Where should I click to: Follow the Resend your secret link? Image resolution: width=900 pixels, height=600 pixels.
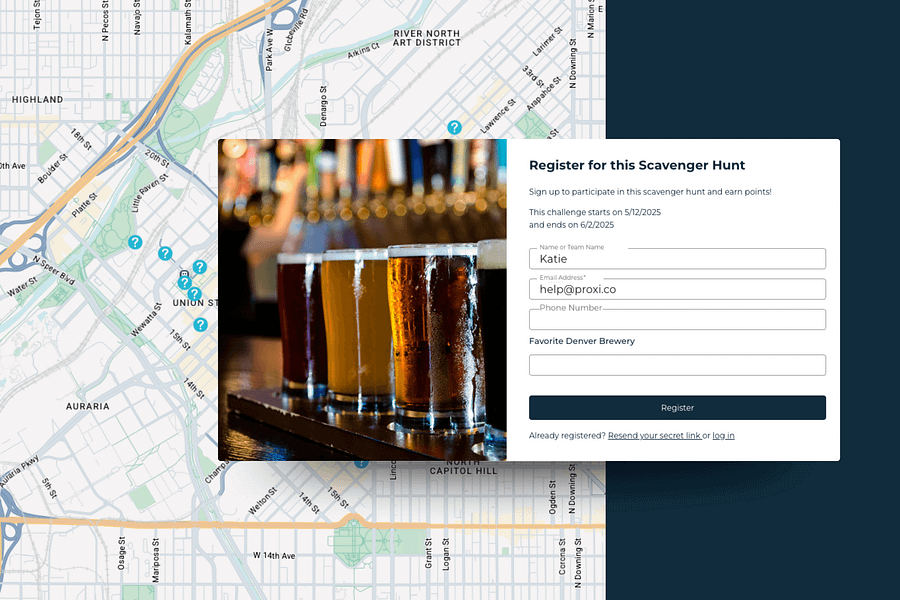coord(654,435)
